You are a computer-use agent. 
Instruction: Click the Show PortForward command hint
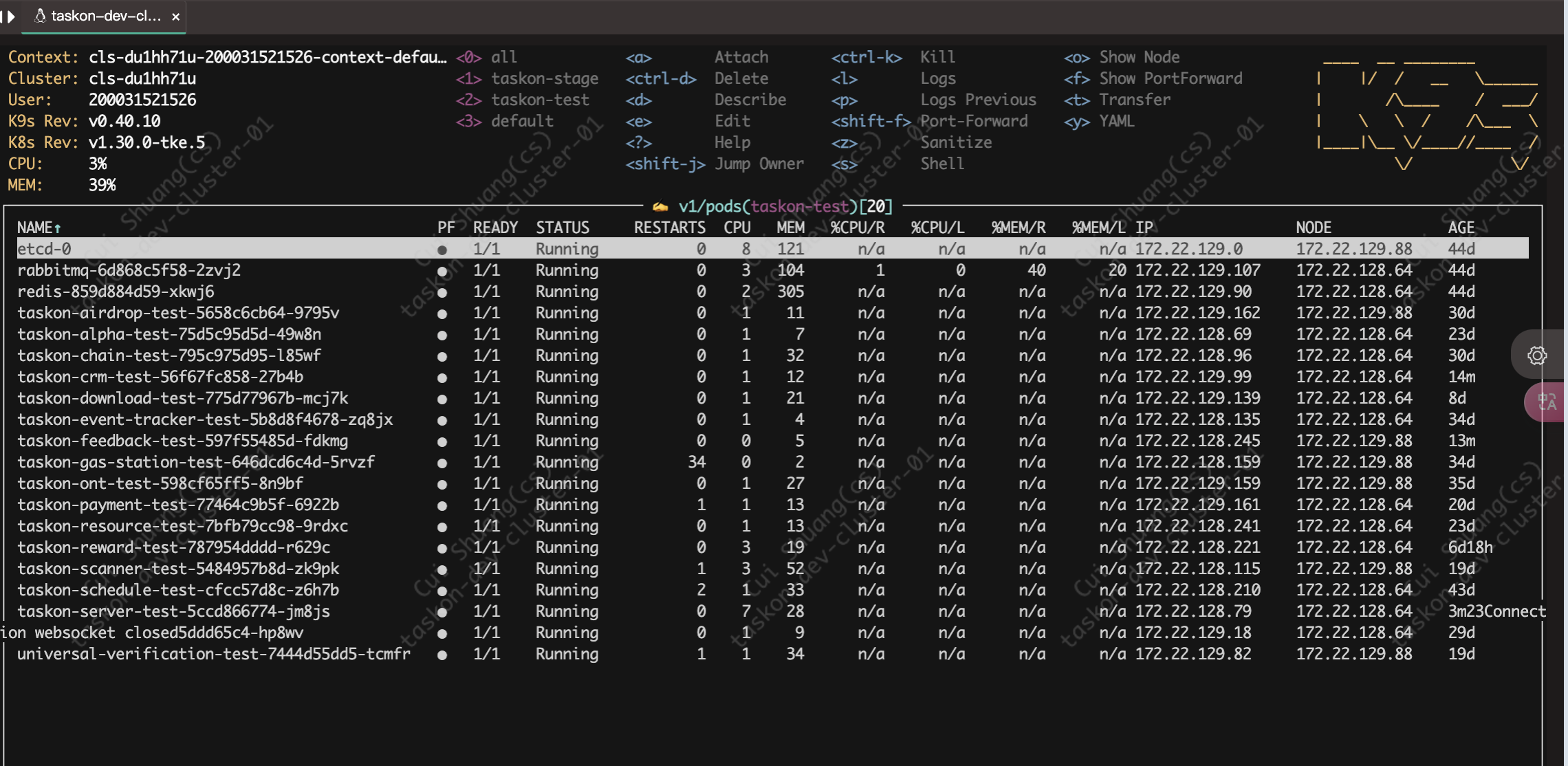[x=1170, y=78]
